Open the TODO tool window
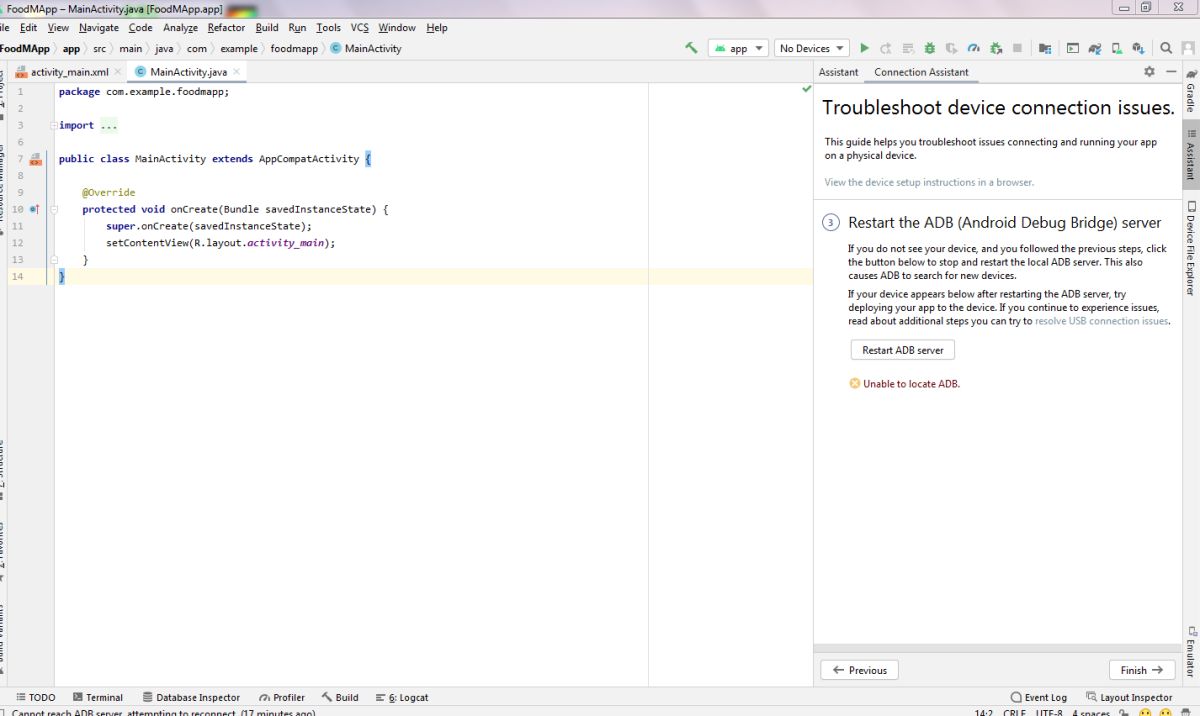1200x716 pixels. coord(36,697)
